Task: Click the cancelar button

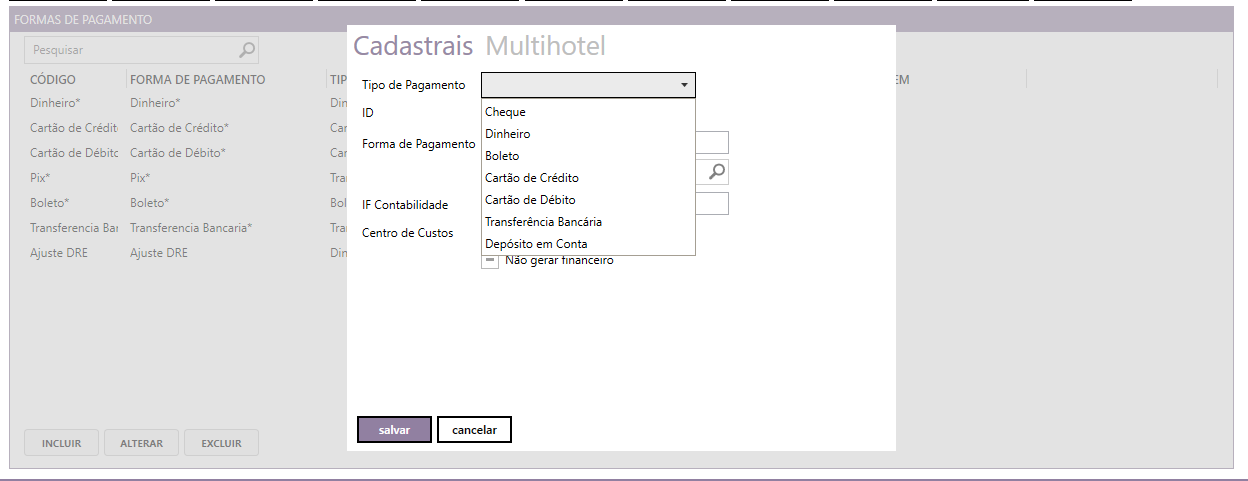Action: [x=474, y=429]
